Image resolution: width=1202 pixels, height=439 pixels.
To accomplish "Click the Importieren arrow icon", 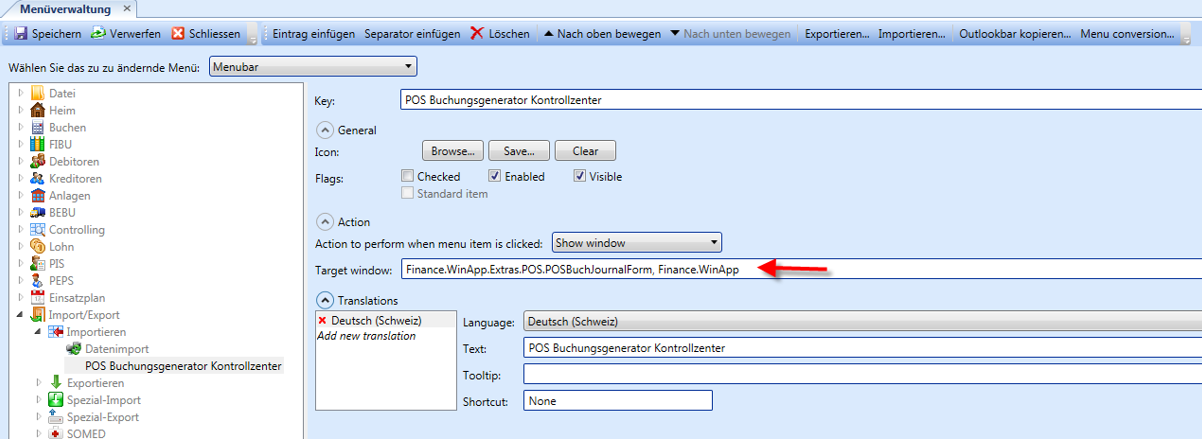I will (56, 331).
